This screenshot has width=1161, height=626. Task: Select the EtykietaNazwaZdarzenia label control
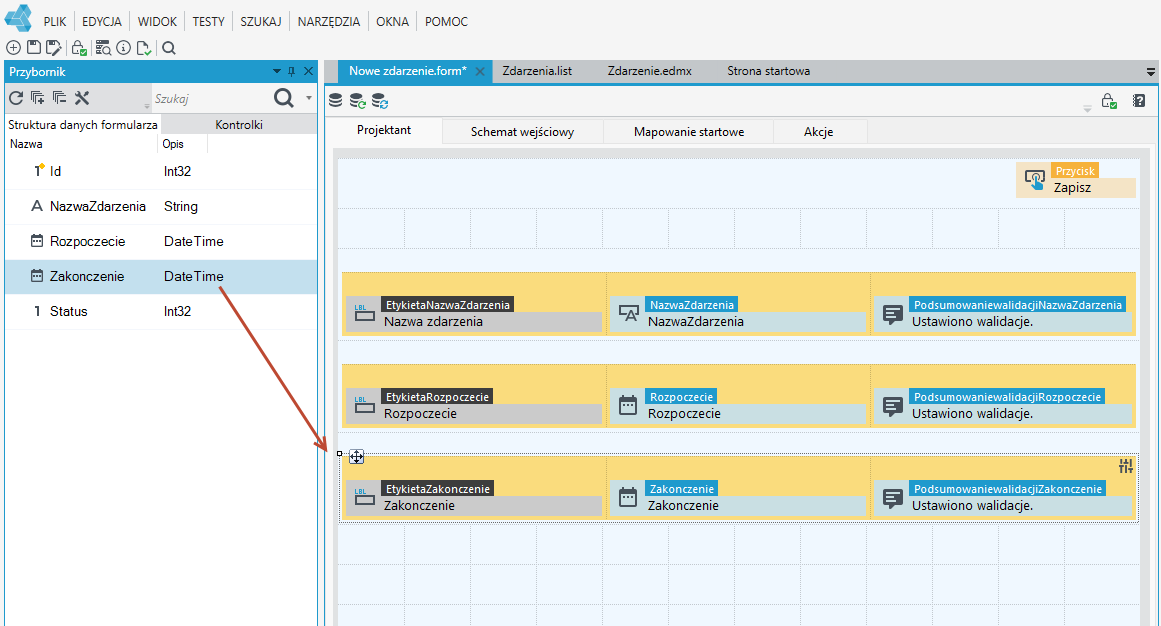[474, 314]
